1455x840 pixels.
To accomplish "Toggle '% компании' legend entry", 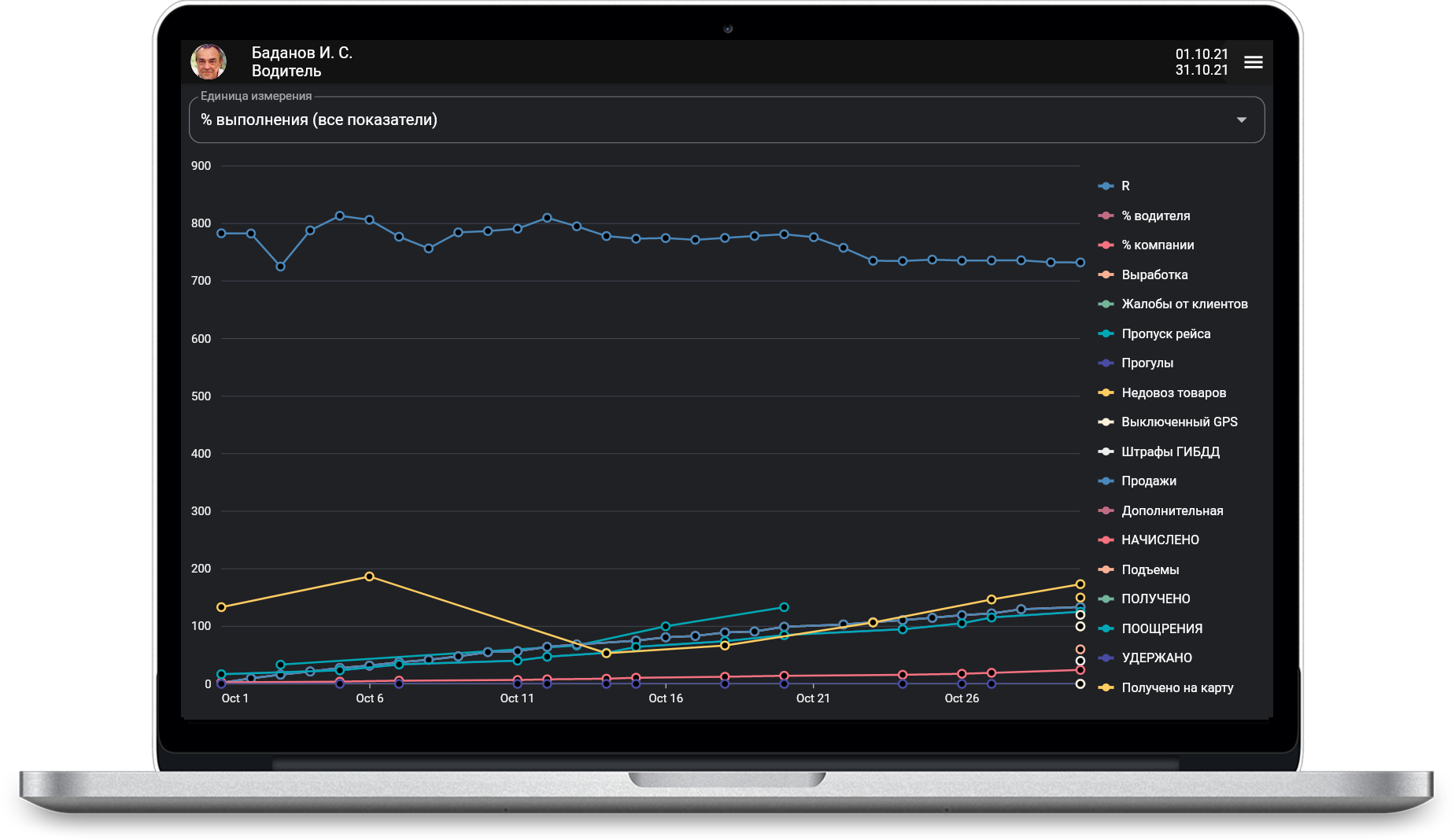I will click(1146, 245).
